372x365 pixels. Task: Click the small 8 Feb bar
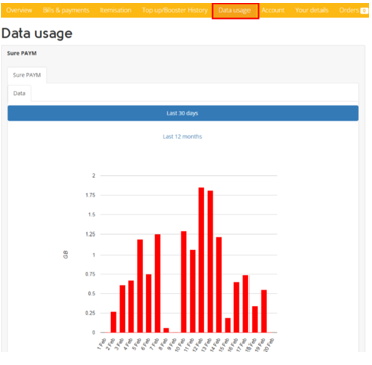point(166,330)
